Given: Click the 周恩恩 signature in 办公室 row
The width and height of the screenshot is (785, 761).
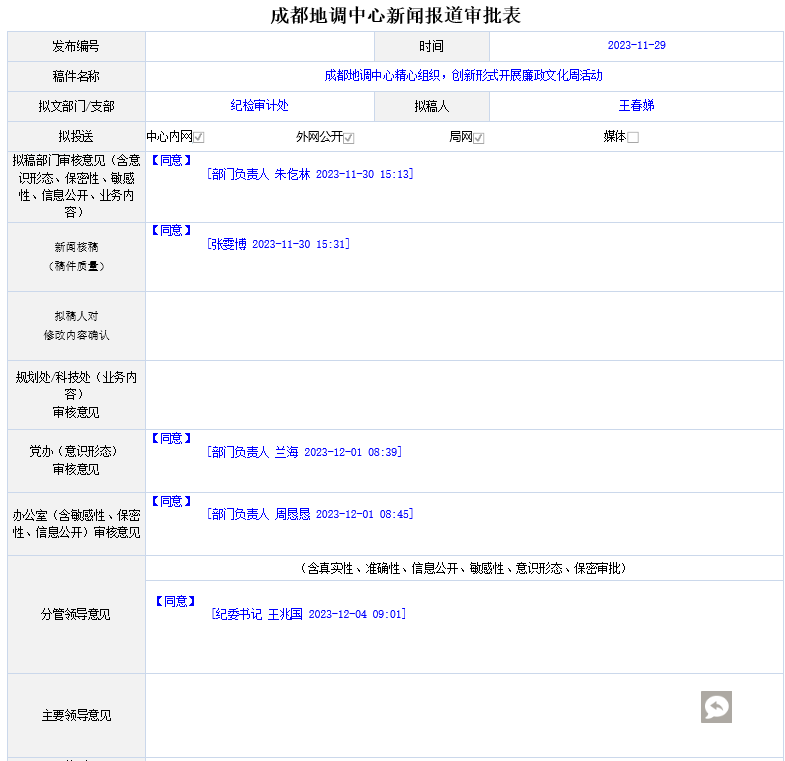Looking at the screenshot, I should [x=310, y=514].
